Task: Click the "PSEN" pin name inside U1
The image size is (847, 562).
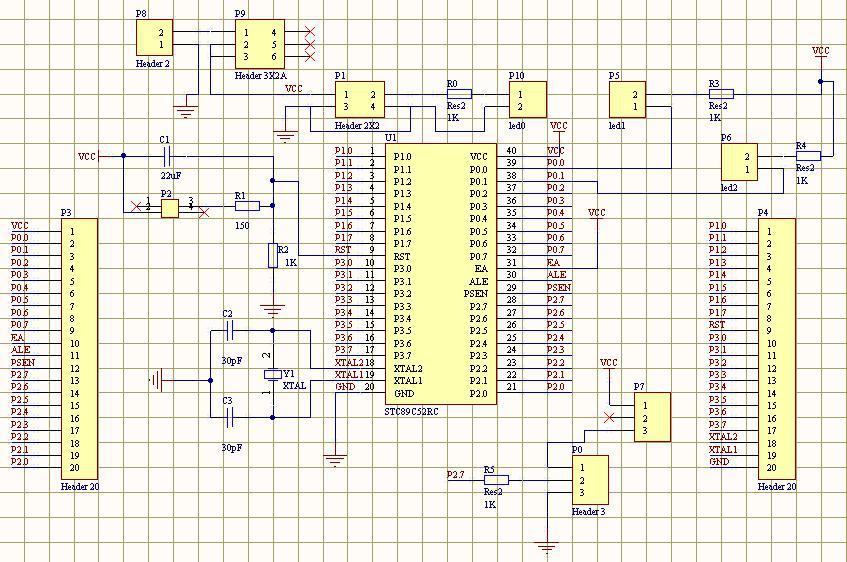Action: [475, 293]
